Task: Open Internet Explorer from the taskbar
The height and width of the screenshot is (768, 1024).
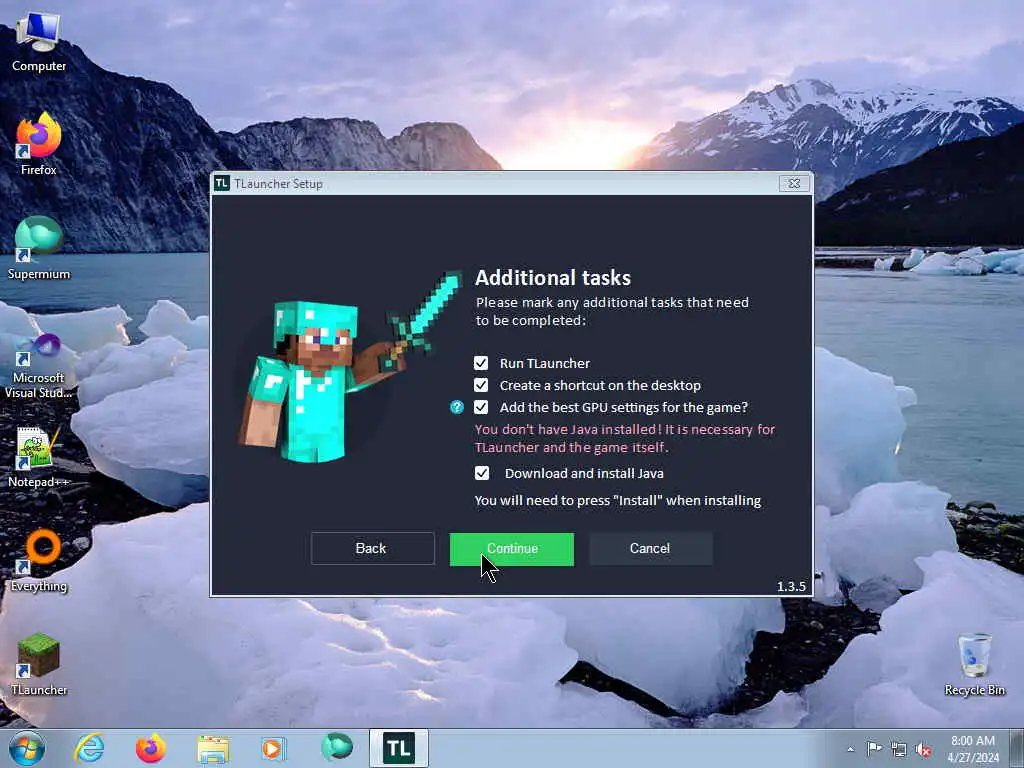Action: (x=89, y=748)
